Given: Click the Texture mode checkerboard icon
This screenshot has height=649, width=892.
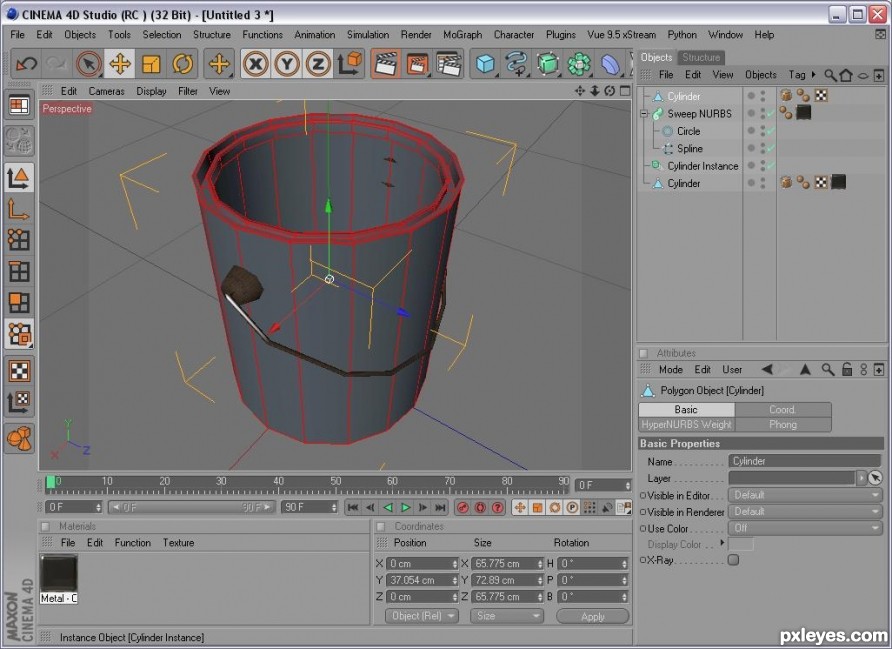Looking at the screenshot, I should 19,371.
